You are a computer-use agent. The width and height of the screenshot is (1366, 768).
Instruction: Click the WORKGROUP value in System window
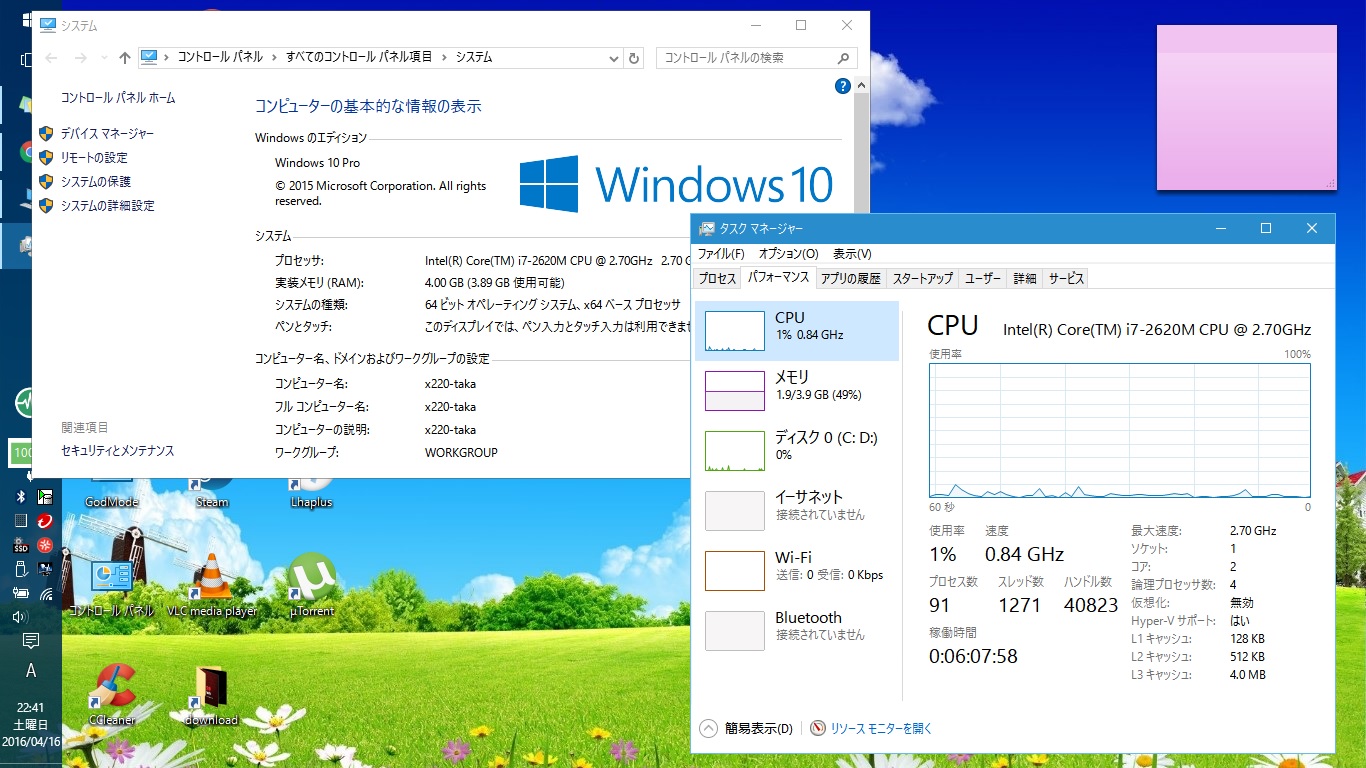coord(461,453)
